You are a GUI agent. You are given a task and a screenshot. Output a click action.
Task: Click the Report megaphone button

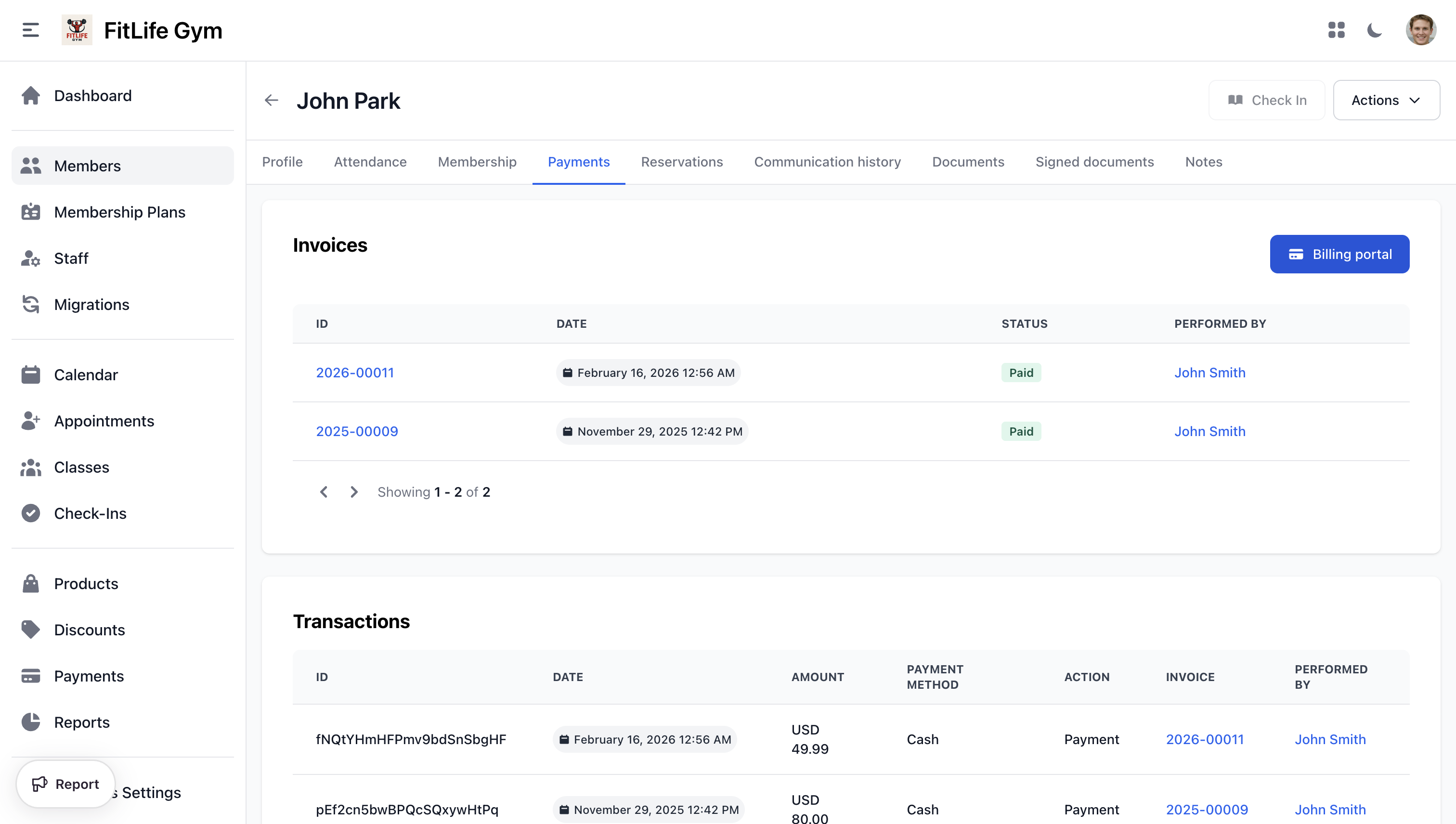[x=65, y=784]
